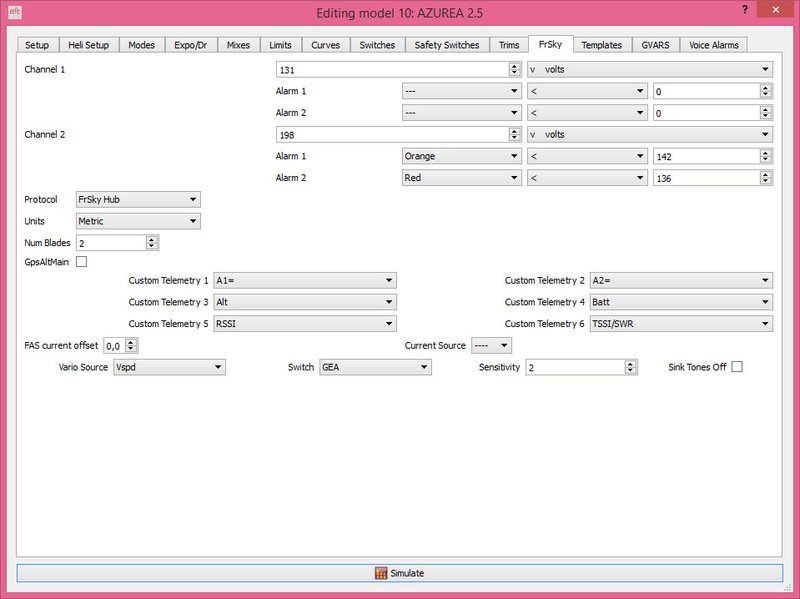Open Custom Telemetry 3 dropdown showing Alt

pos(305,302)
